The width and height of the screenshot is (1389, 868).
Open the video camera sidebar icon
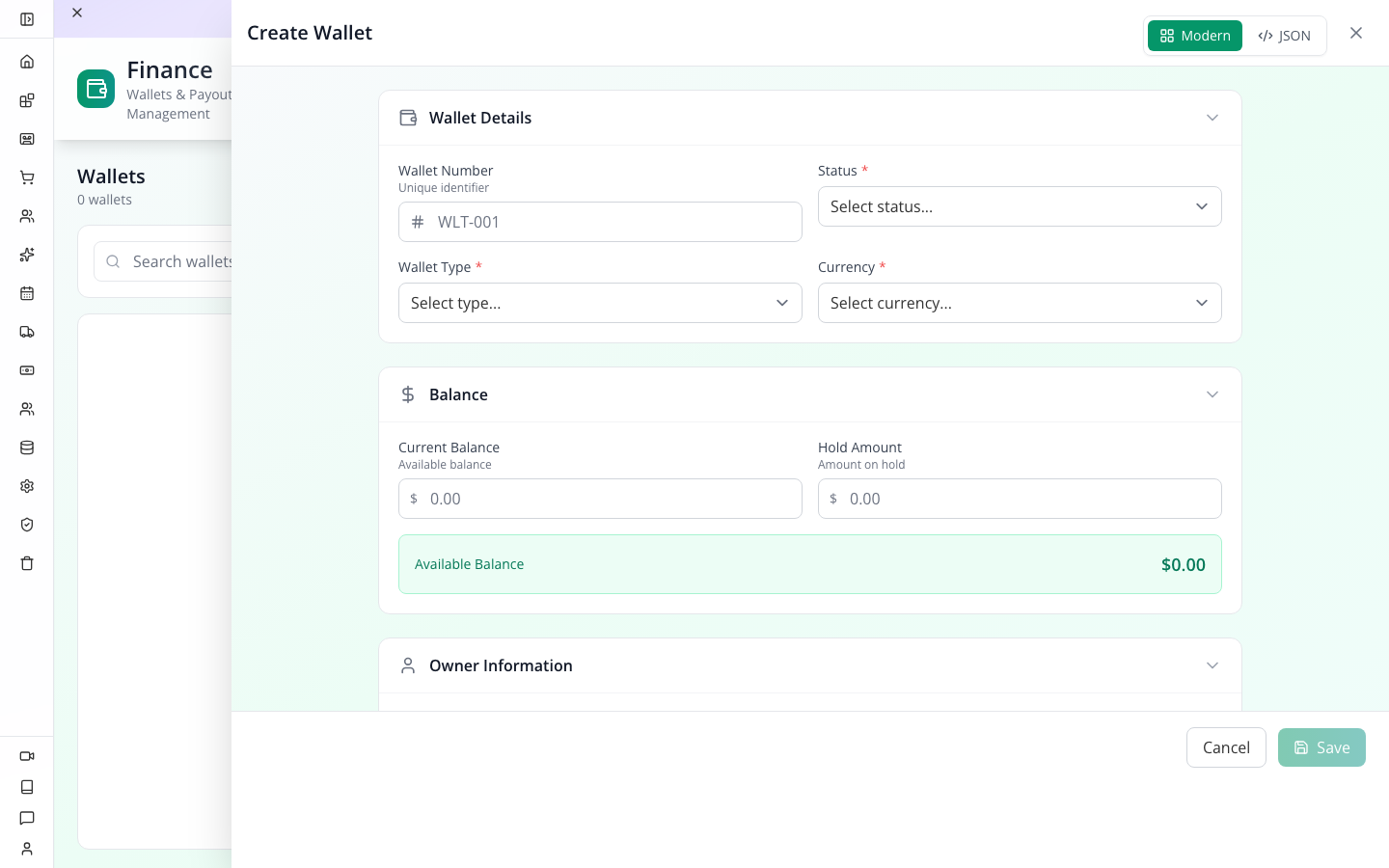pos(27,756)
